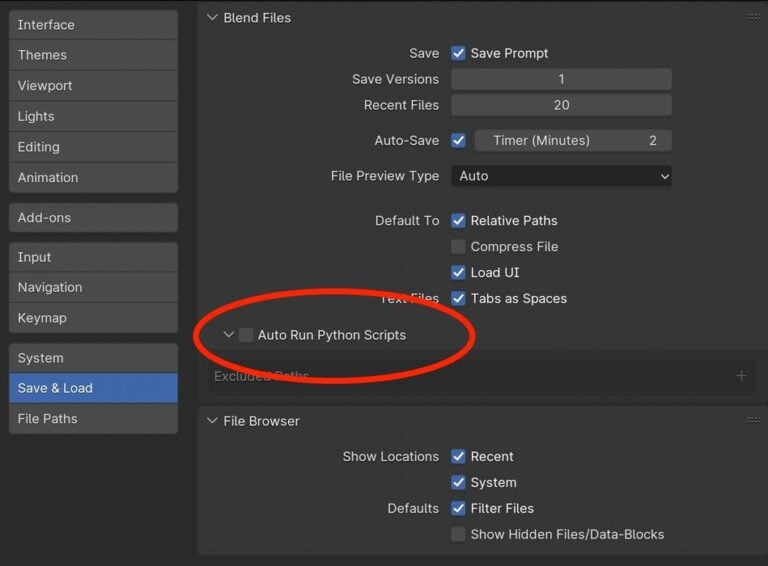Viewport: 768px width, 566px height.
Task: Select the Save & Load tab
Action: pyautogui.click(x=93, y=388)
